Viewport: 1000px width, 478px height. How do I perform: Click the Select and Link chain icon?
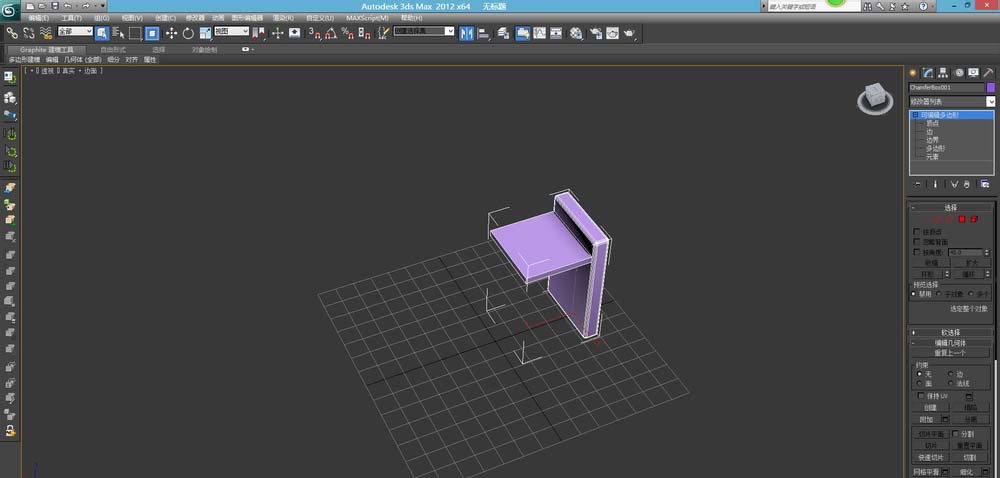click(x=11, y=33)
